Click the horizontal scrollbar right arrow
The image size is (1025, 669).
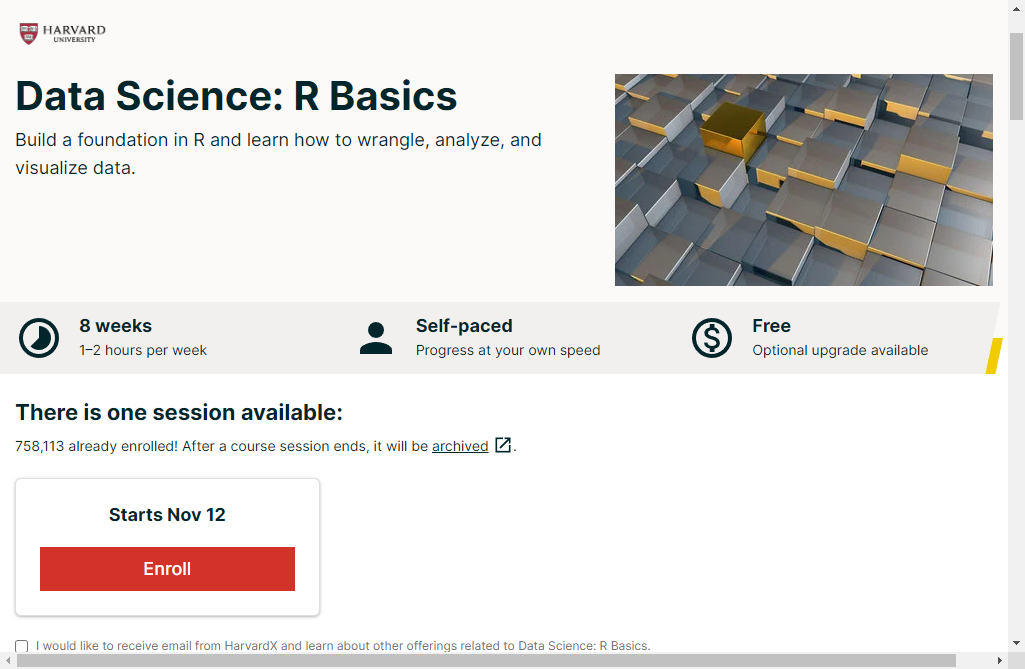point(999,660)
